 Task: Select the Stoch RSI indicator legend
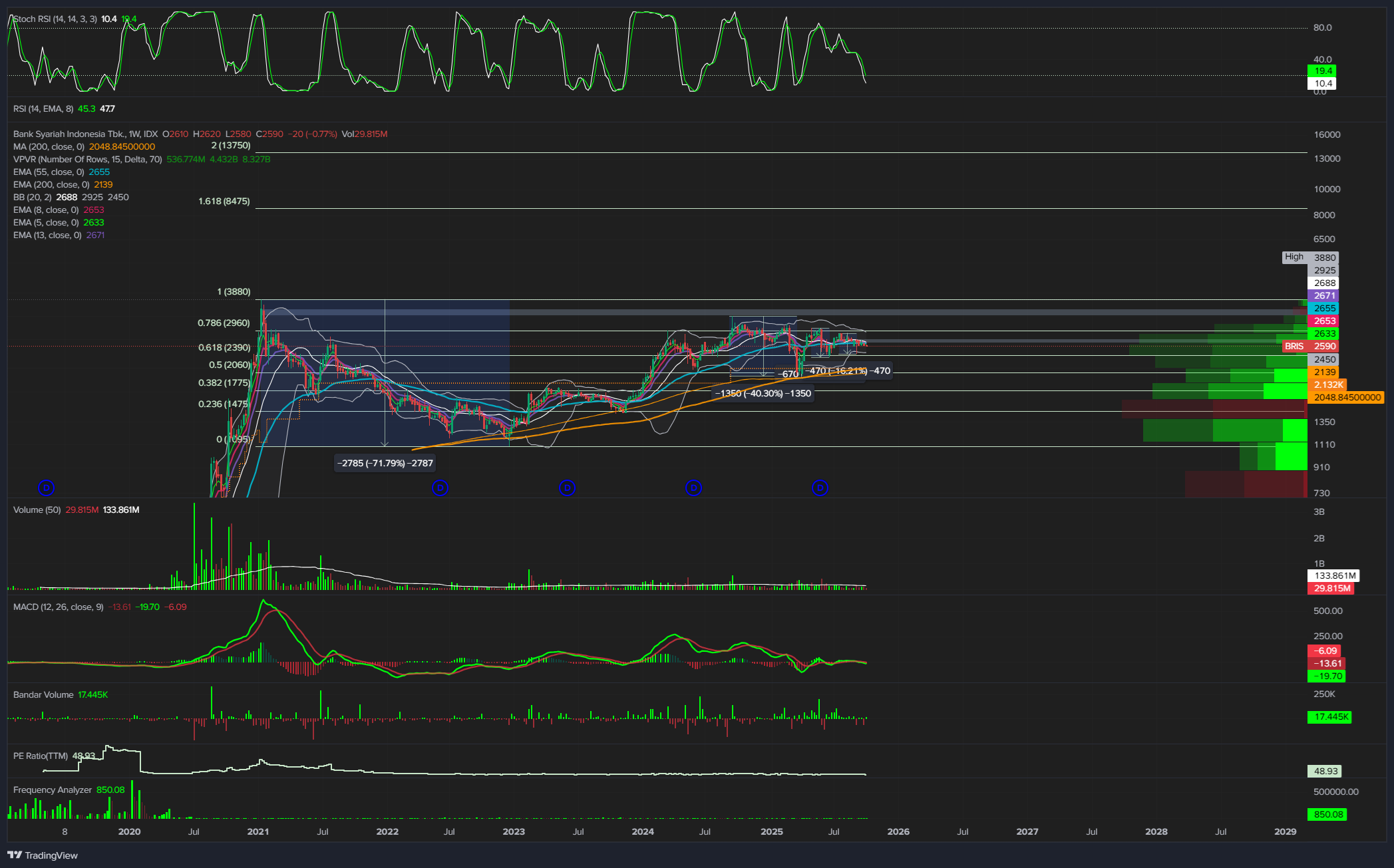coord(55,19)
